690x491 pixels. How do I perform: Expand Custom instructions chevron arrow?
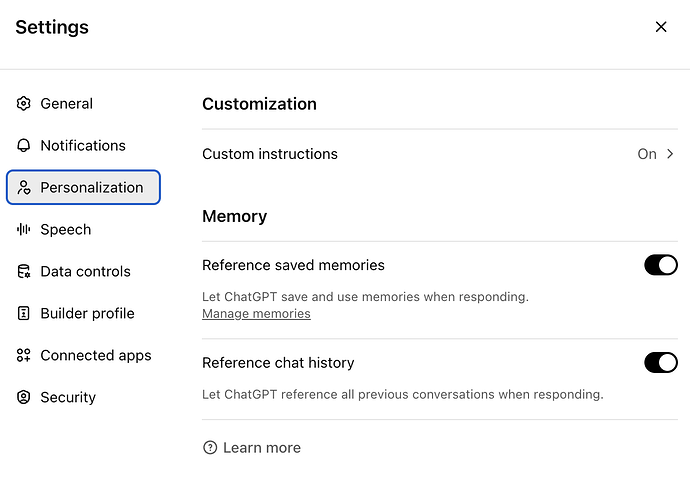pos(671,154)
